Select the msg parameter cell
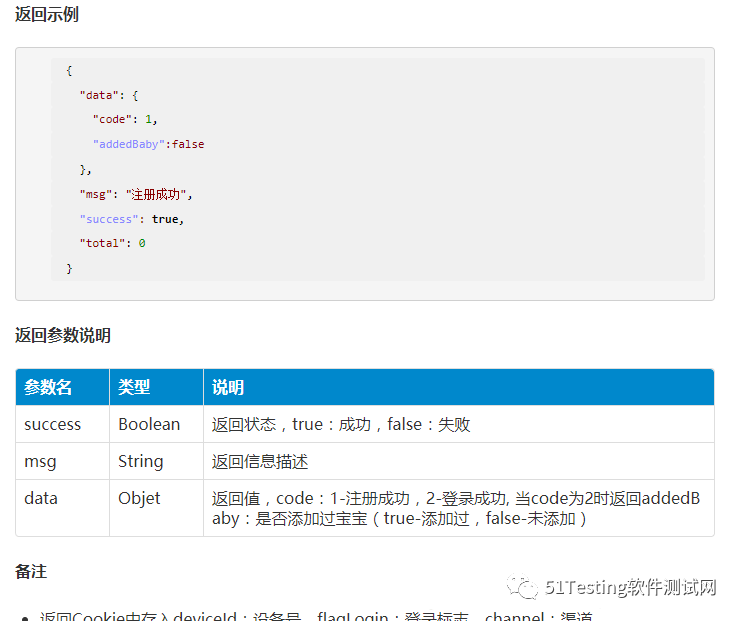The height and width of the screenshot is (621, 740). (x=62, y=461)
